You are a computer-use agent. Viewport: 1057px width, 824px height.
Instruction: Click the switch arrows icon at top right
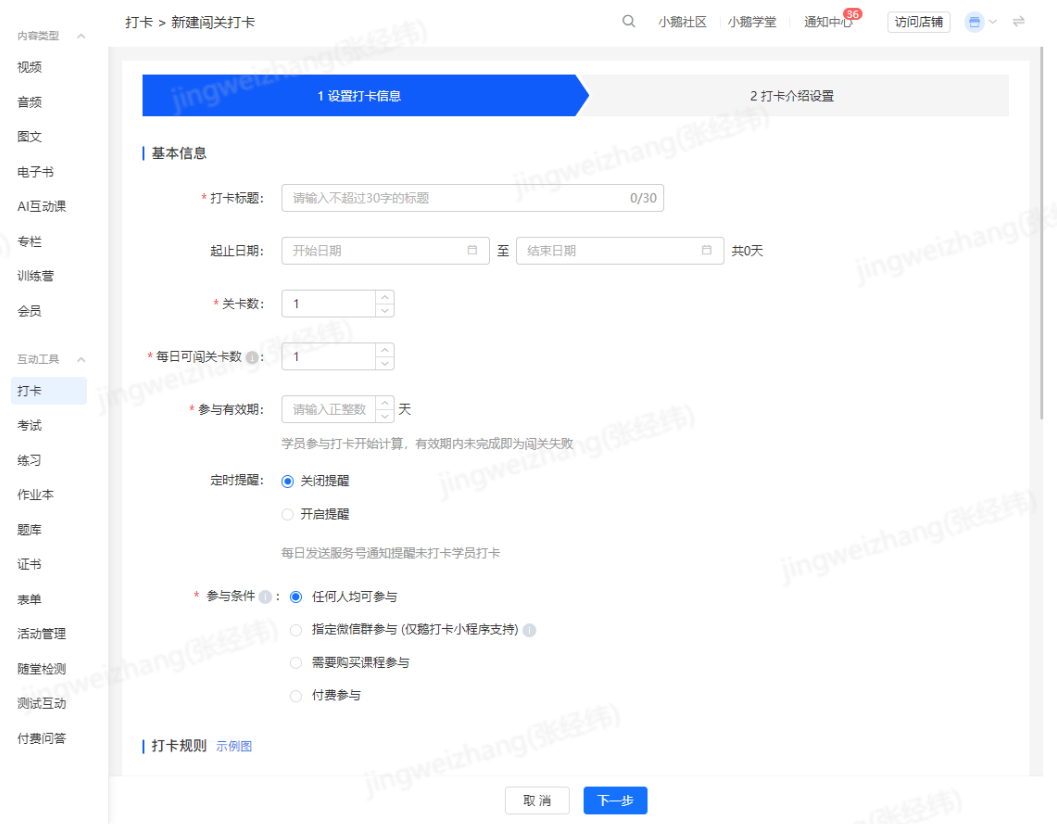1019,22
